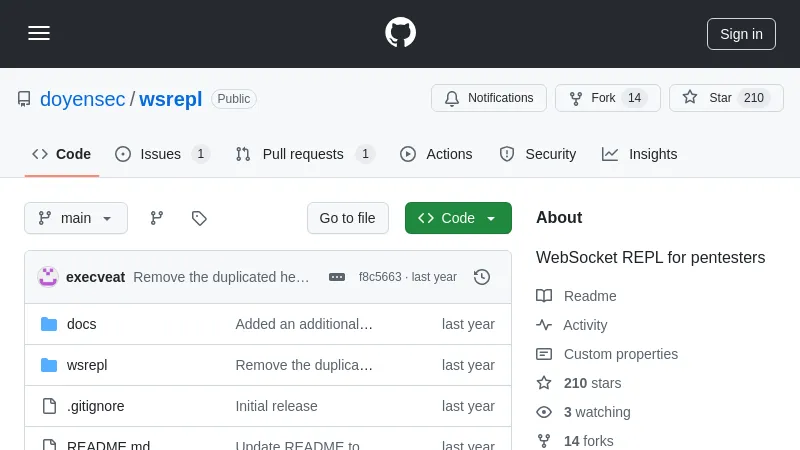This screenshot has height=450, width=800.
Task: Click Go to file search field
Action: [x=347, y=218]
